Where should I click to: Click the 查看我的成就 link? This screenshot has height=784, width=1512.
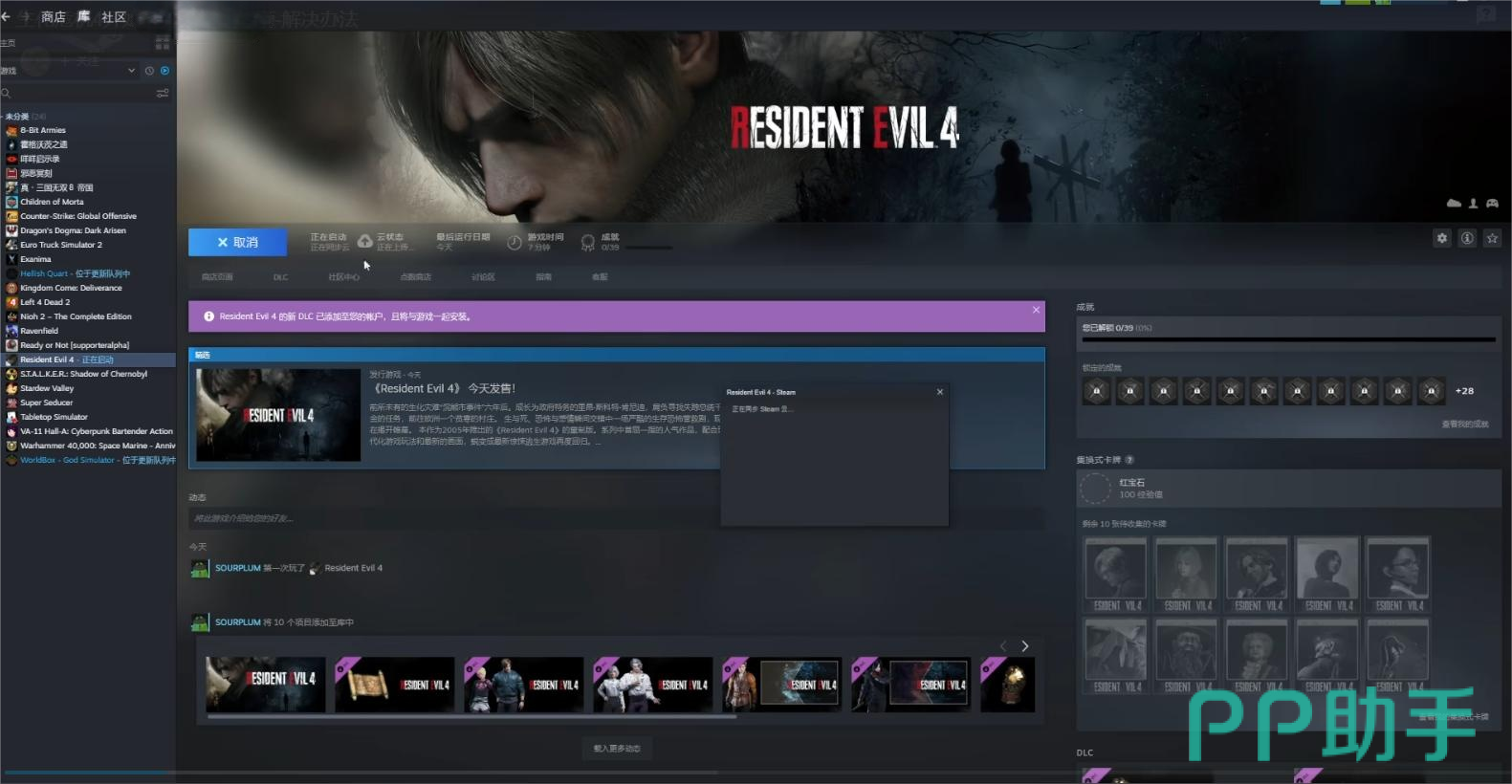tap(1464, 424)
